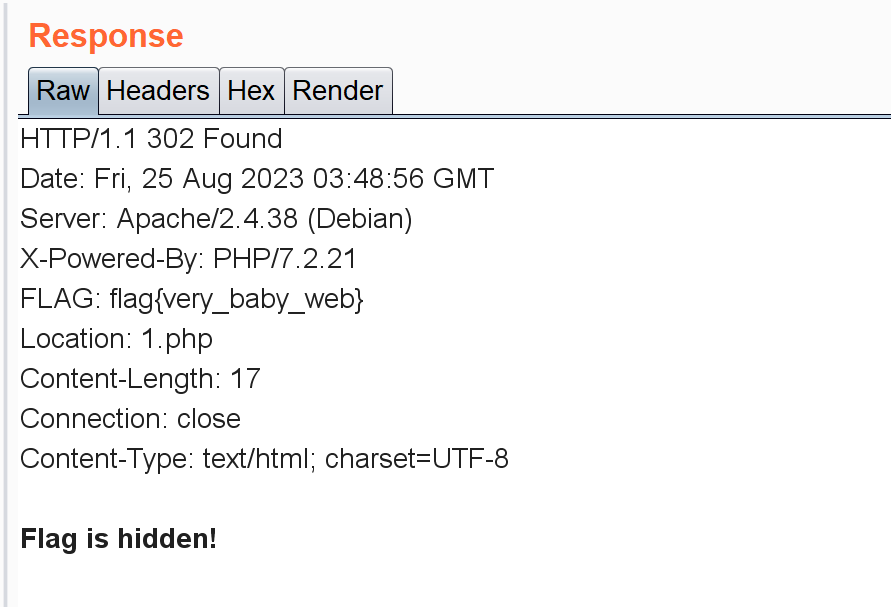Viewport: 891px width, 607px height.
Task: Click the Content-Length header line
Action: coord(140,379)
